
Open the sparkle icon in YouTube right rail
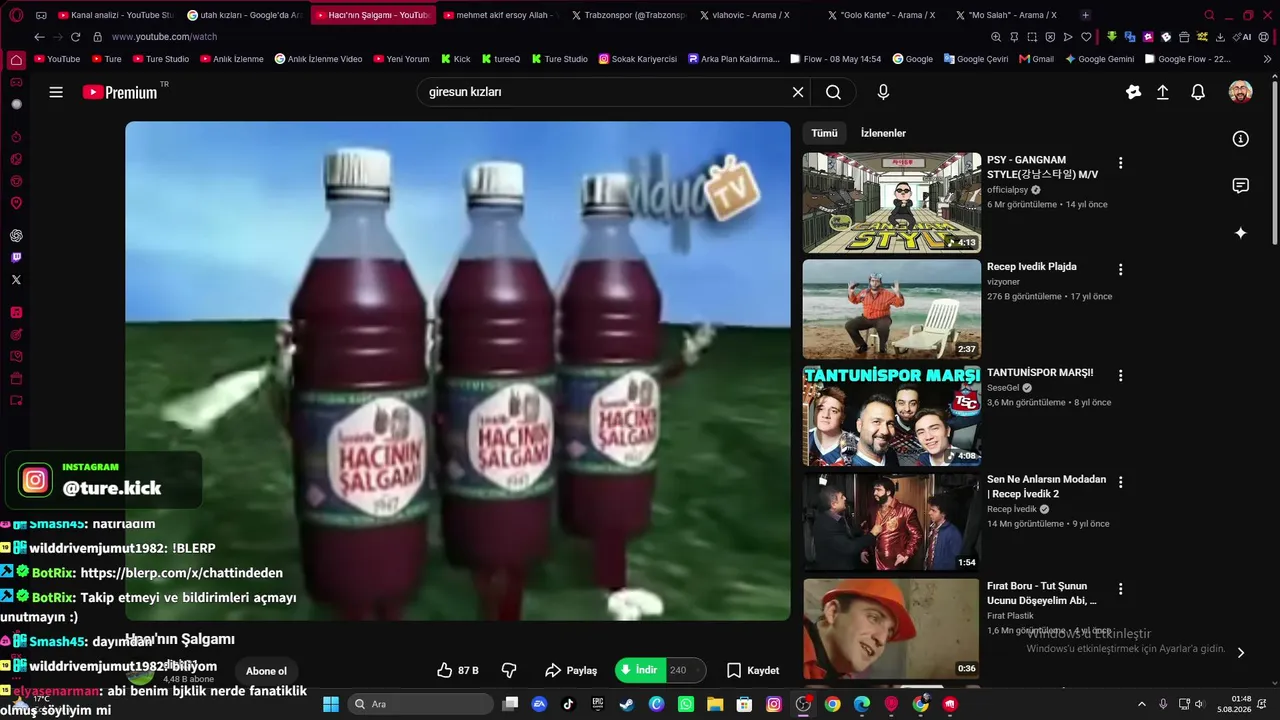pos(1241,233)
